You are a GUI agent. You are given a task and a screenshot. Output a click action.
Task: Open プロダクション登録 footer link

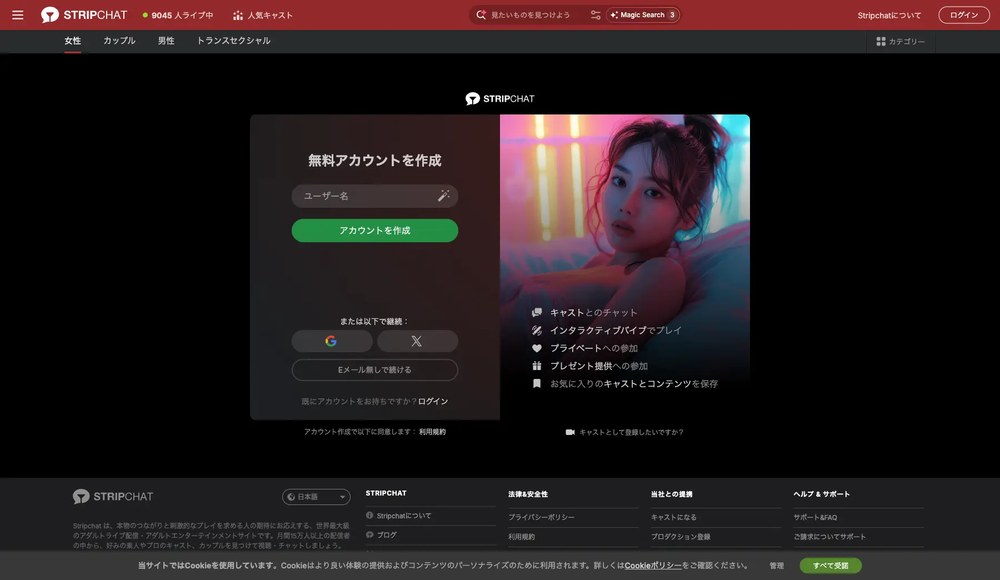coord(680,537)
